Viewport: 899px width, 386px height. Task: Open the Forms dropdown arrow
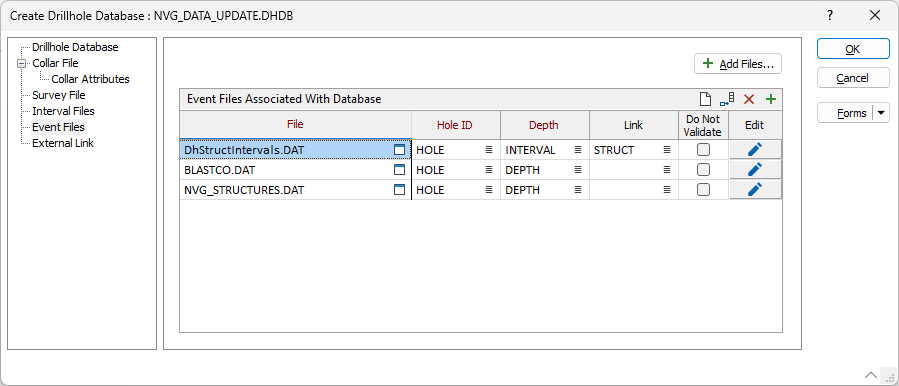click(881, 113)
